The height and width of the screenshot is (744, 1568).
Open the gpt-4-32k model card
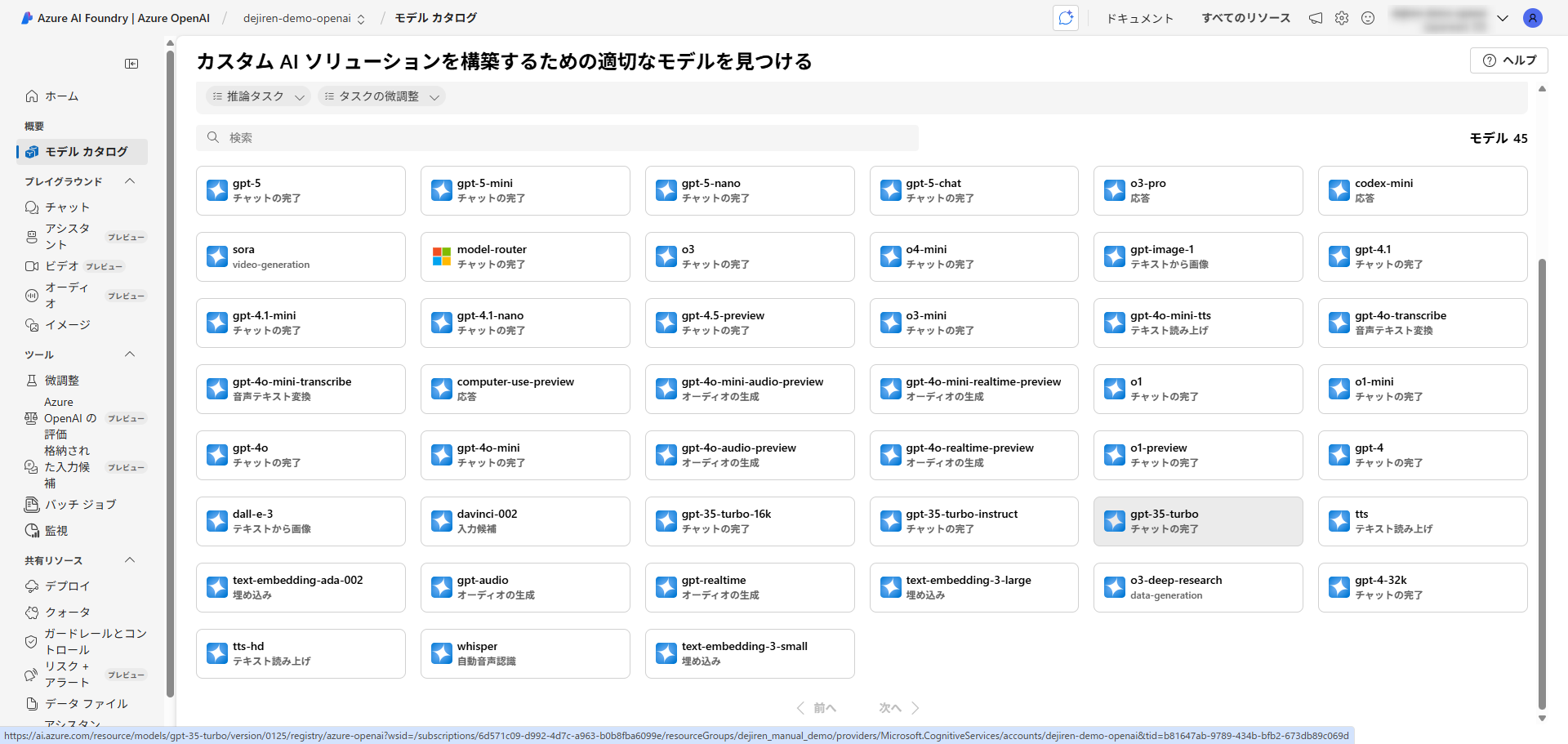[1423, 587]
